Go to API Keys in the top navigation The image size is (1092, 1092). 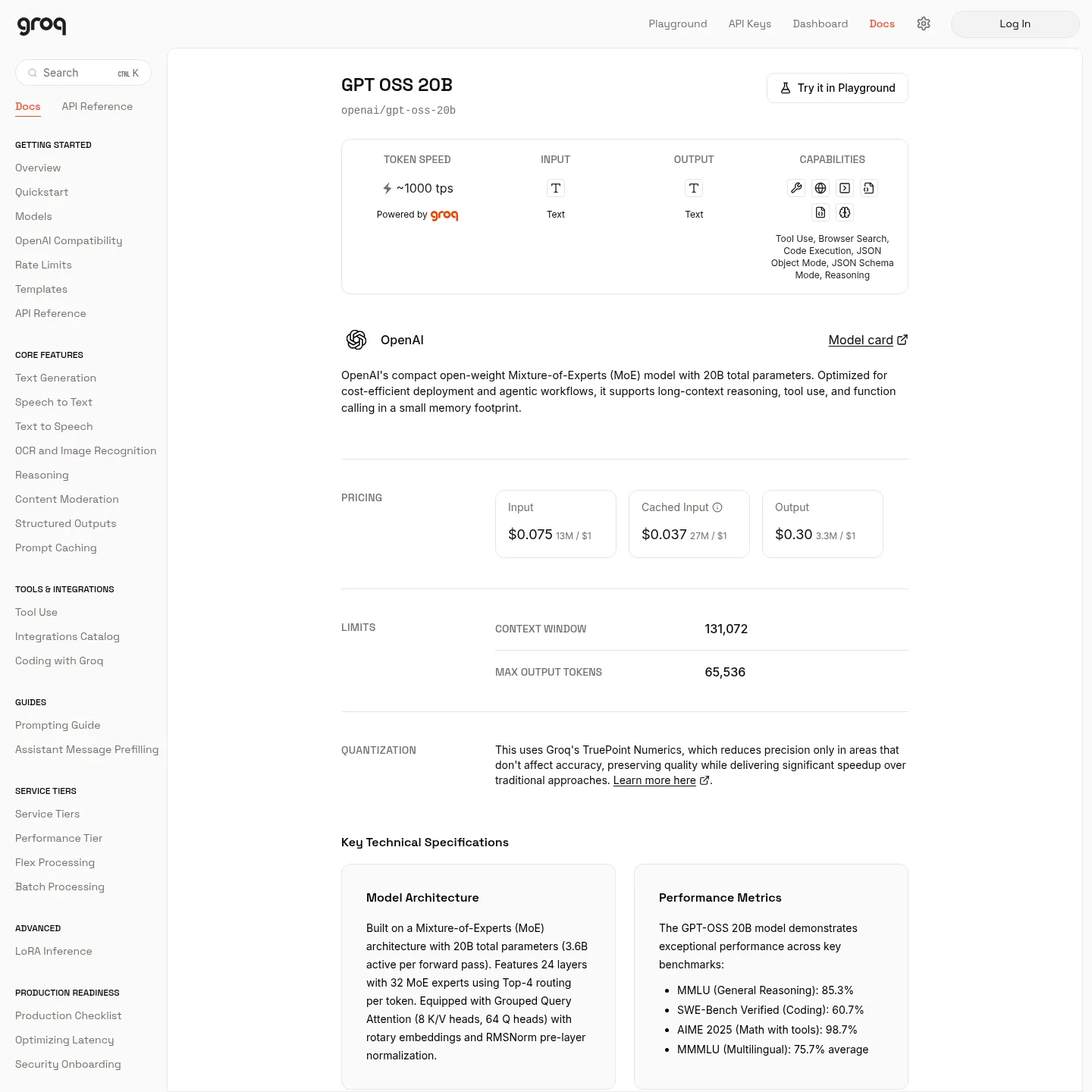[750, 24]
